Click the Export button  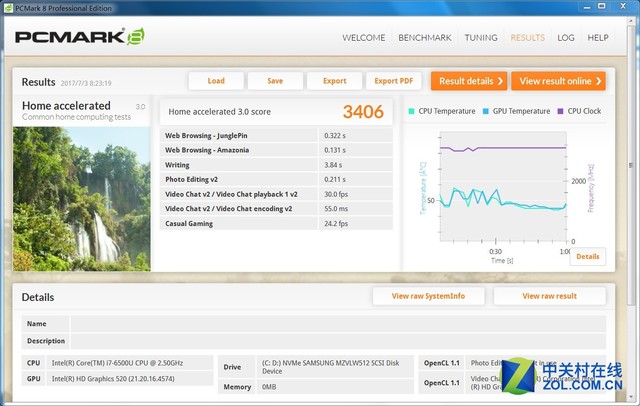[x=334, y=81]
